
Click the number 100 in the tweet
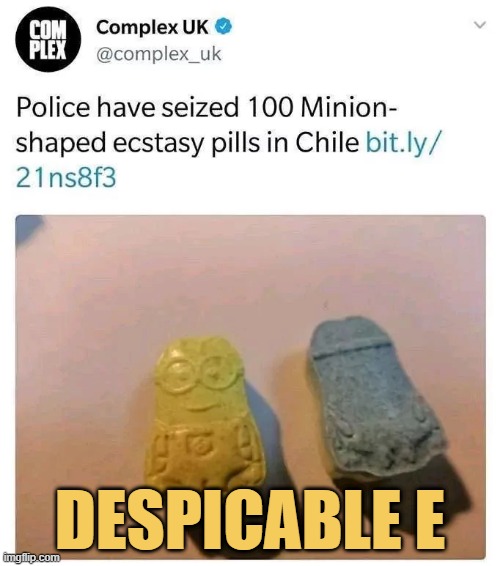270,108
